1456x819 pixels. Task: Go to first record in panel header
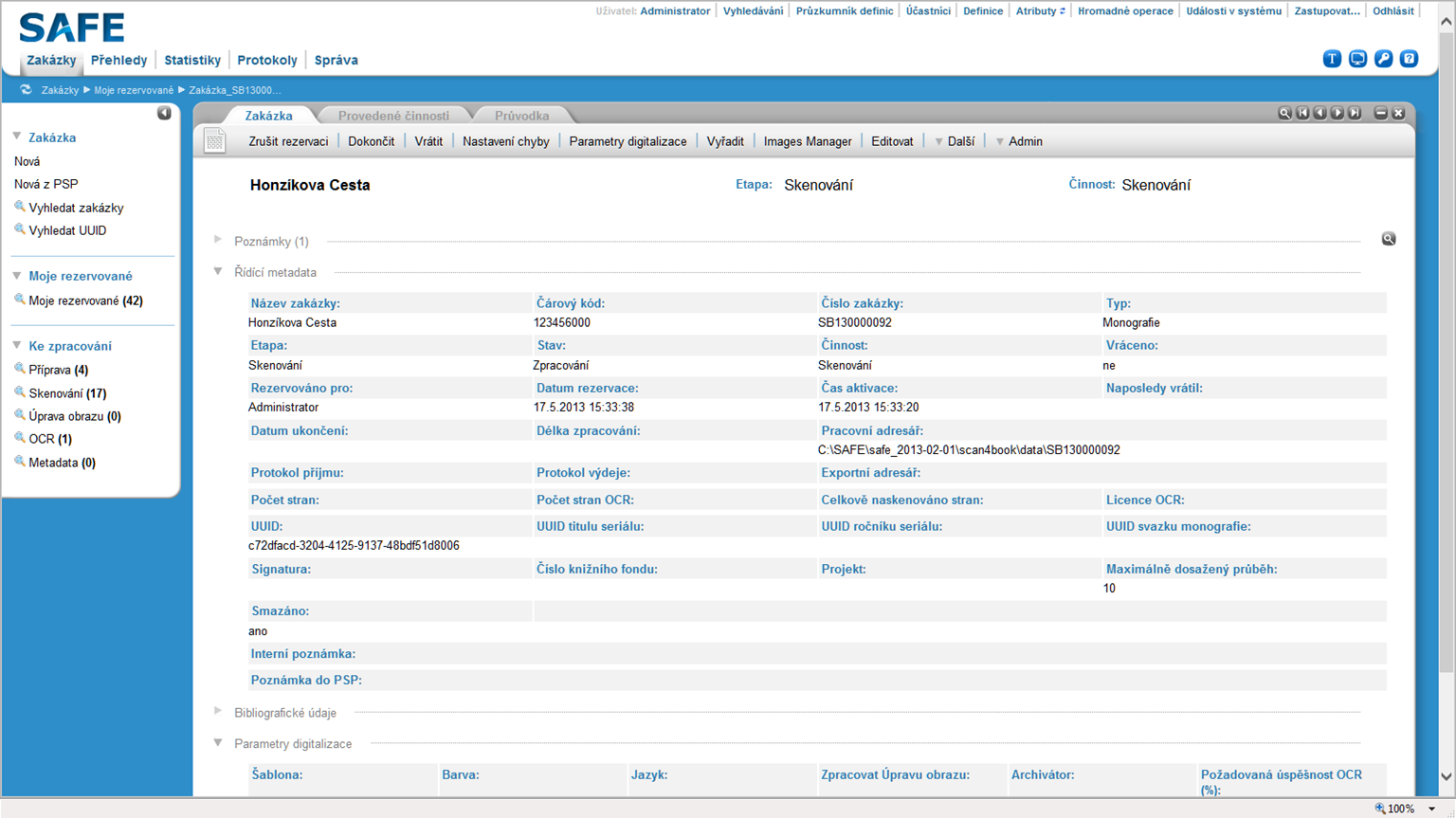pos(1302,113)
